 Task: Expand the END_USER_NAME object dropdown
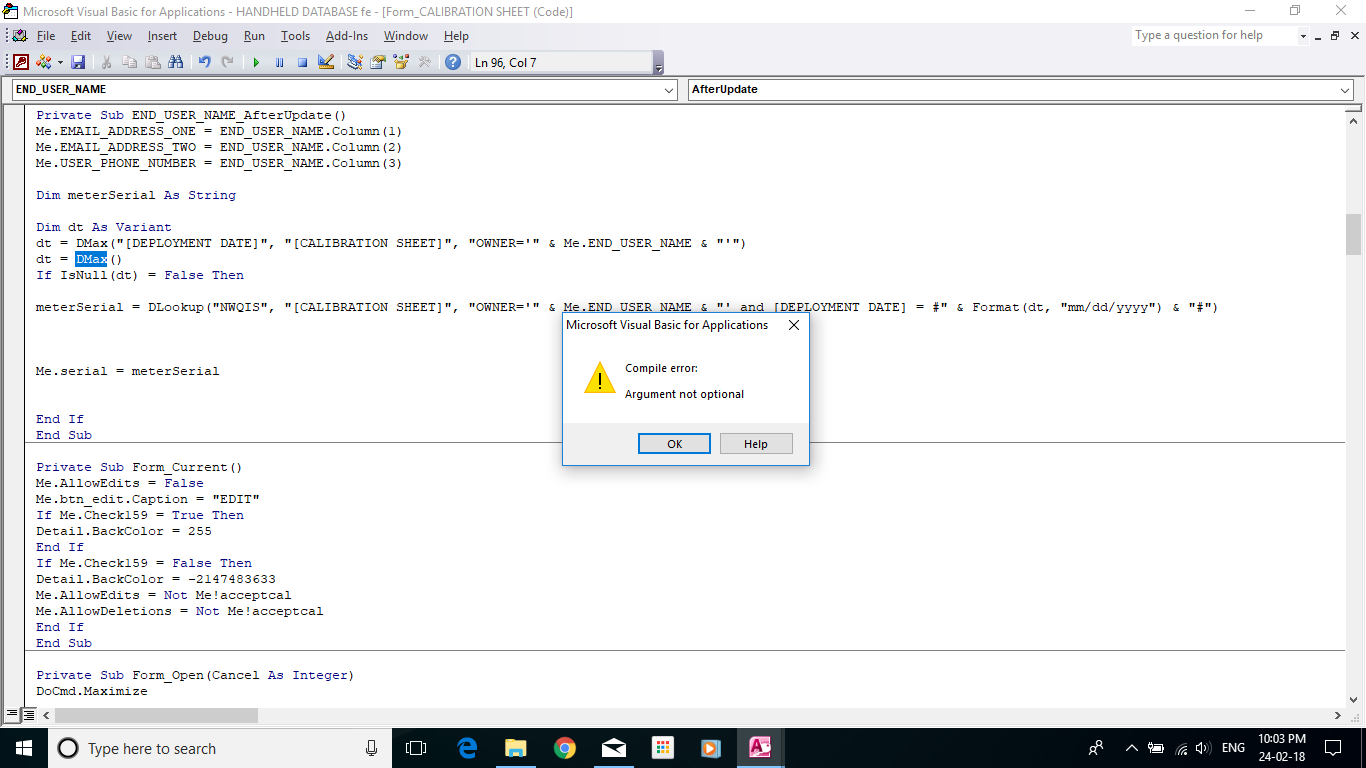670,90
